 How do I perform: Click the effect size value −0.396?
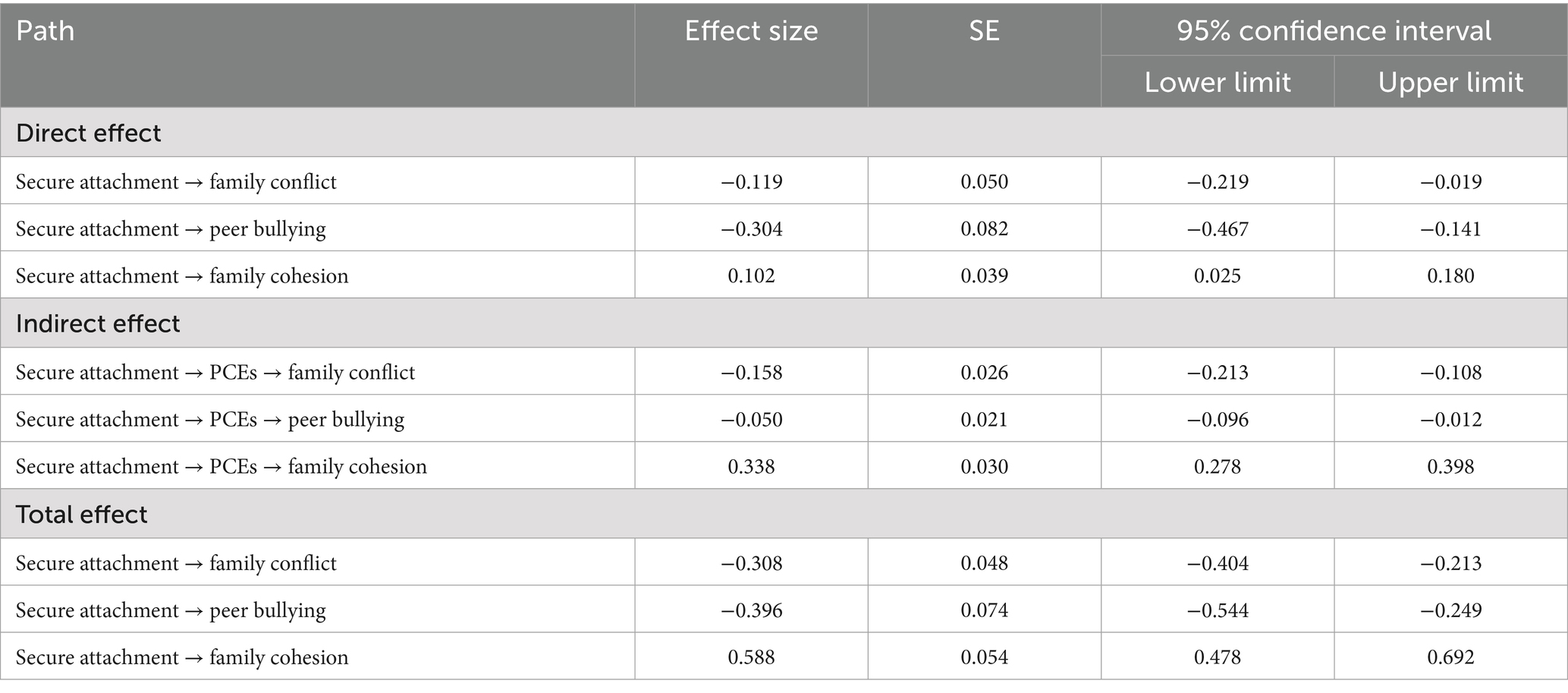point(751,610)
